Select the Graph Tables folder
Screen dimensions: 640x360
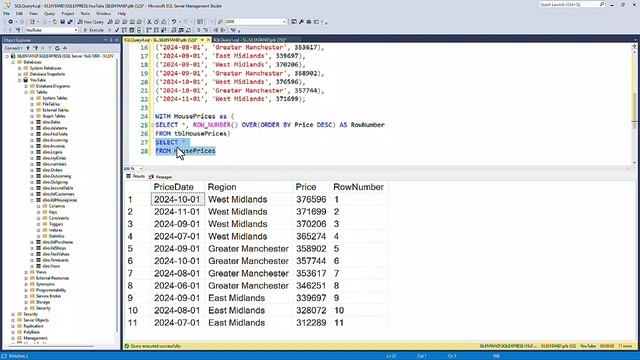pos(53,116)
